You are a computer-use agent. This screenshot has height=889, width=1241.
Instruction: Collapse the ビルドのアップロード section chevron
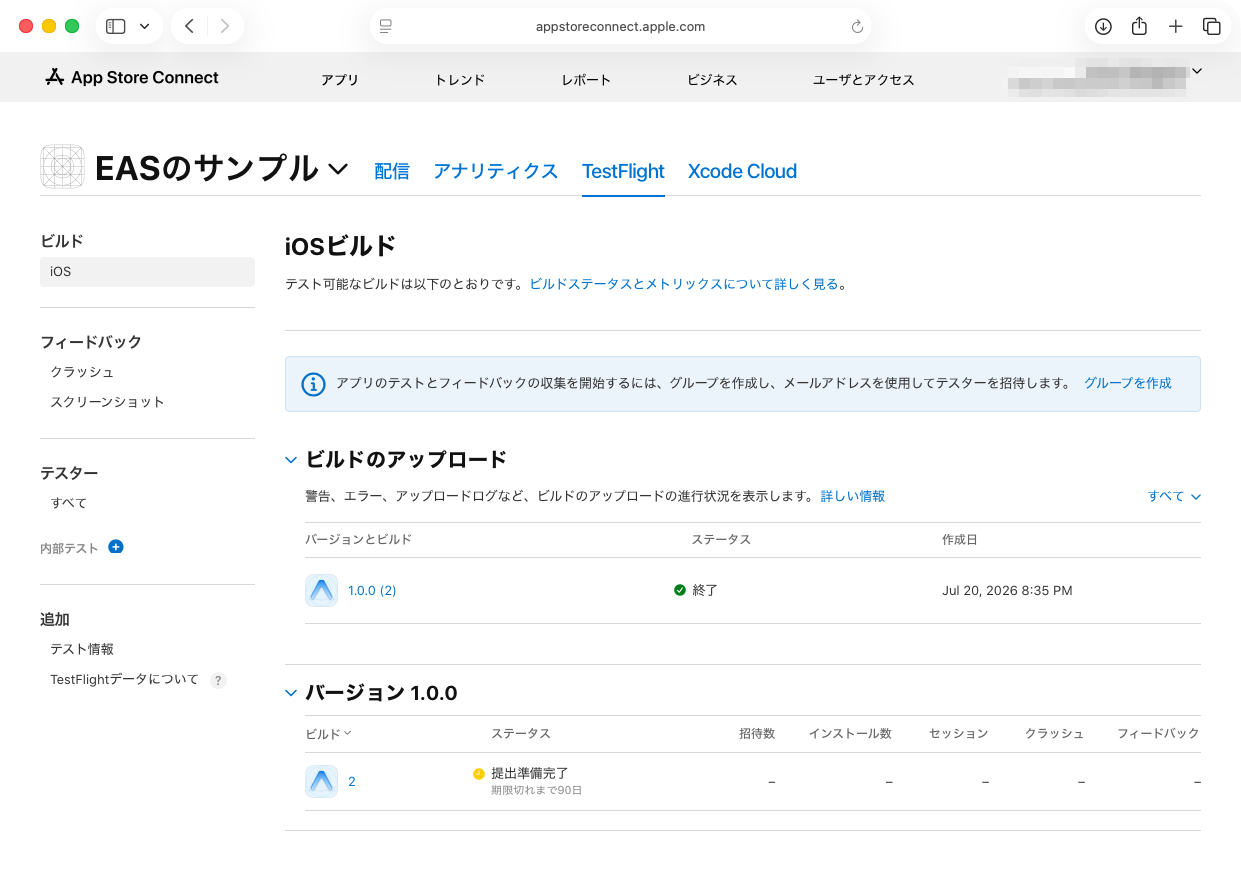point(291,460)
